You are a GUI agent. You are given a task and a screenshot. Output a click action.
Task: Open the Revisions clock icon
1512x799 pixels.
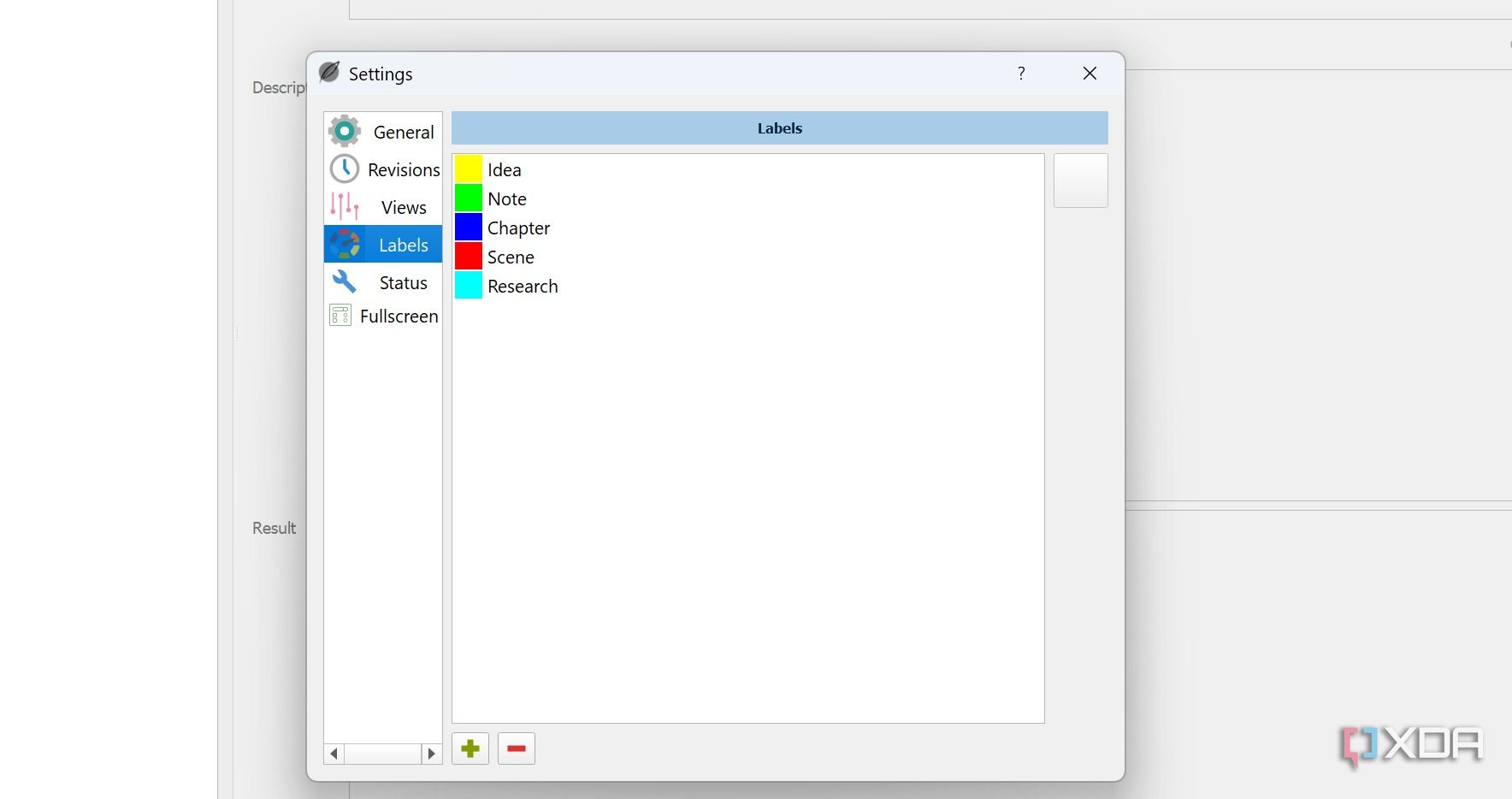coord(345,169)
